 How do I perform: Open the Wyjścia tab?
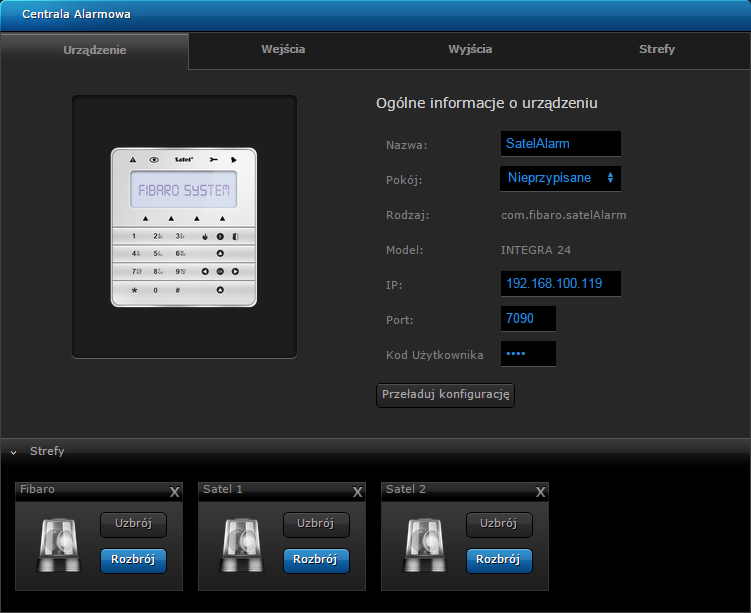(470, 49)
